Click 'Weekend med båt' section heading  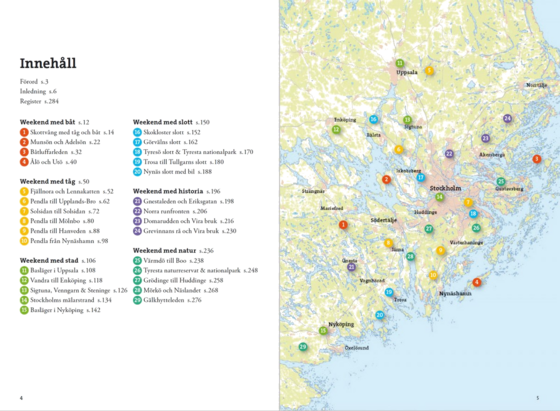pyautogui.click(x=48, y=122)
